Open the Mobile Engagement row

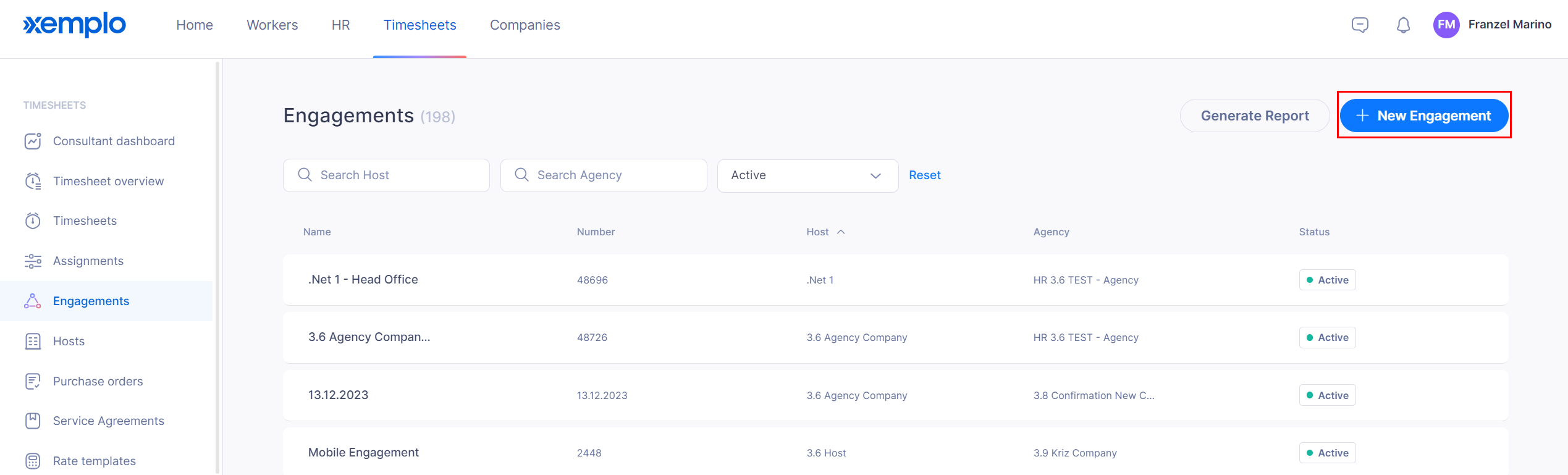coord(896,452)
